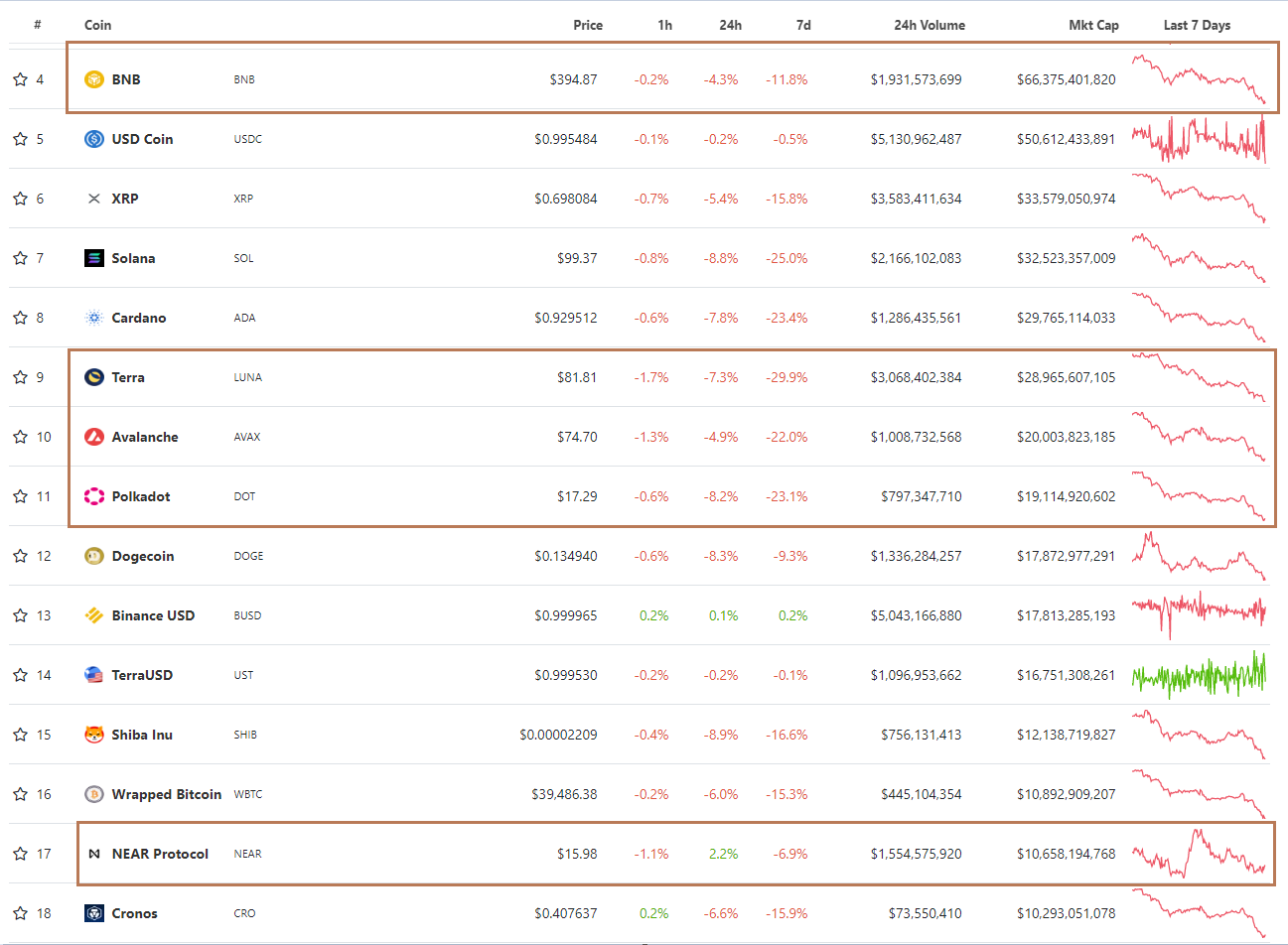Star USD Coin as favorite

click(x=20, y=139)
